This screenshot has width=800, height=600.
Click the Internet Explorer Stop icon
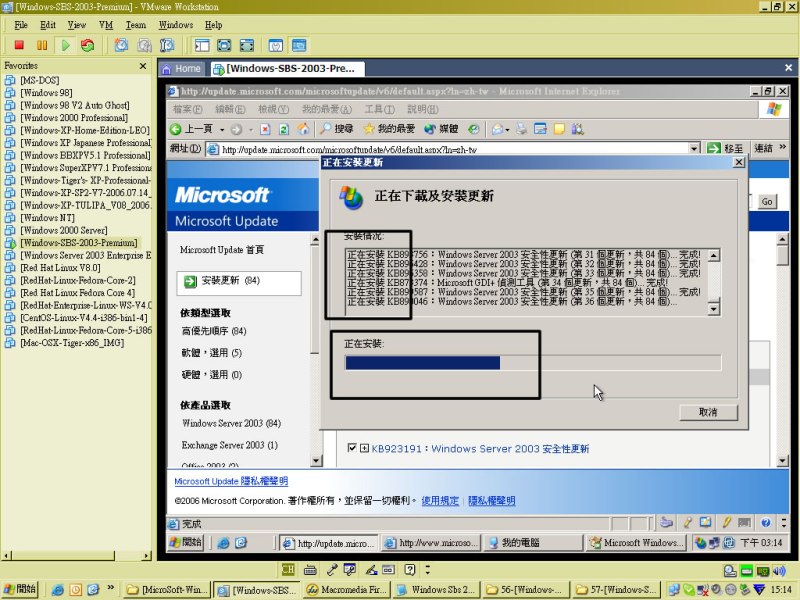click(x=265, y=129)
